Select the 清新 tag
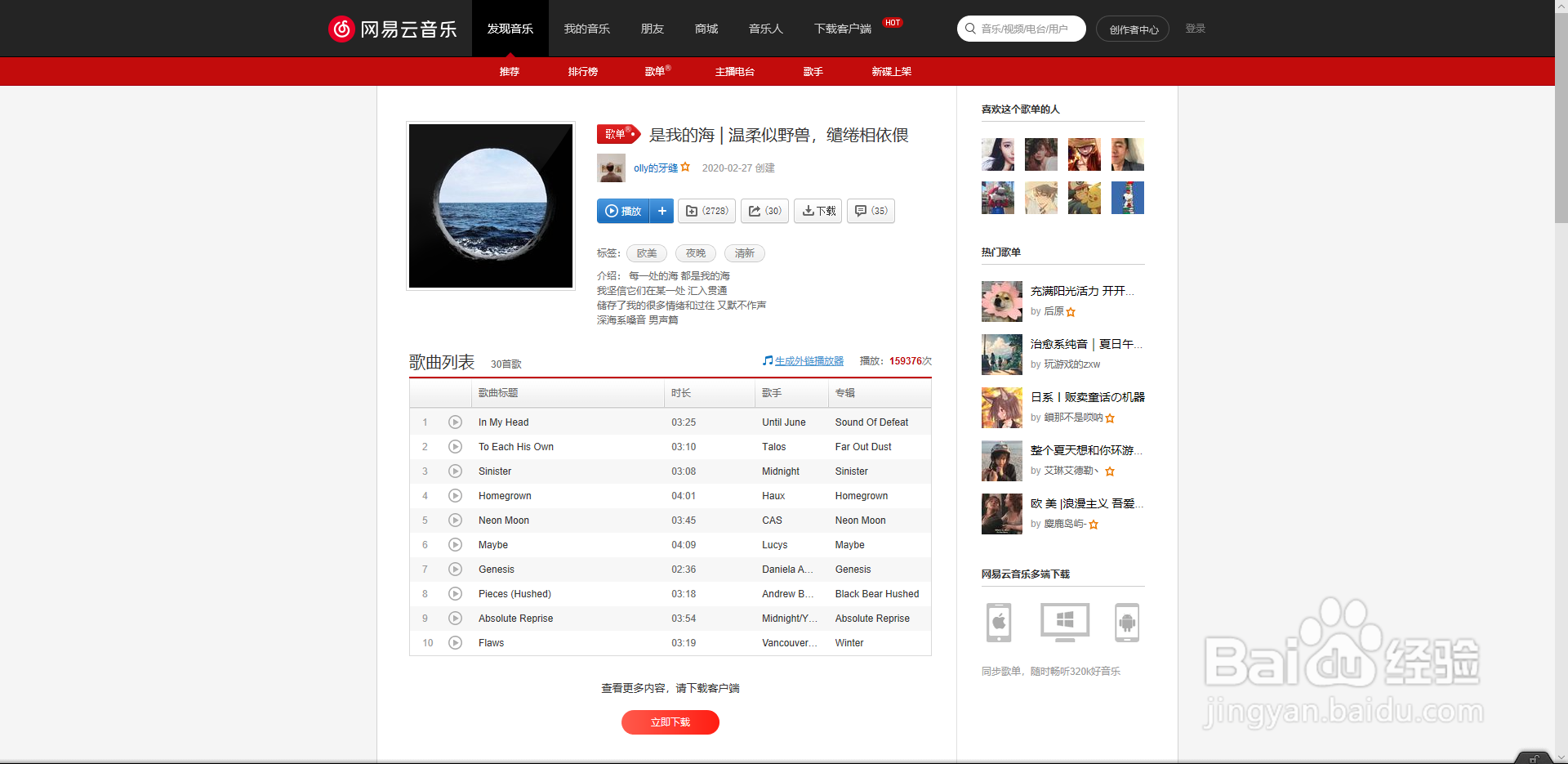Image resolution: width=1568 pixels, height=764 pixels. [x=745, y=253]
